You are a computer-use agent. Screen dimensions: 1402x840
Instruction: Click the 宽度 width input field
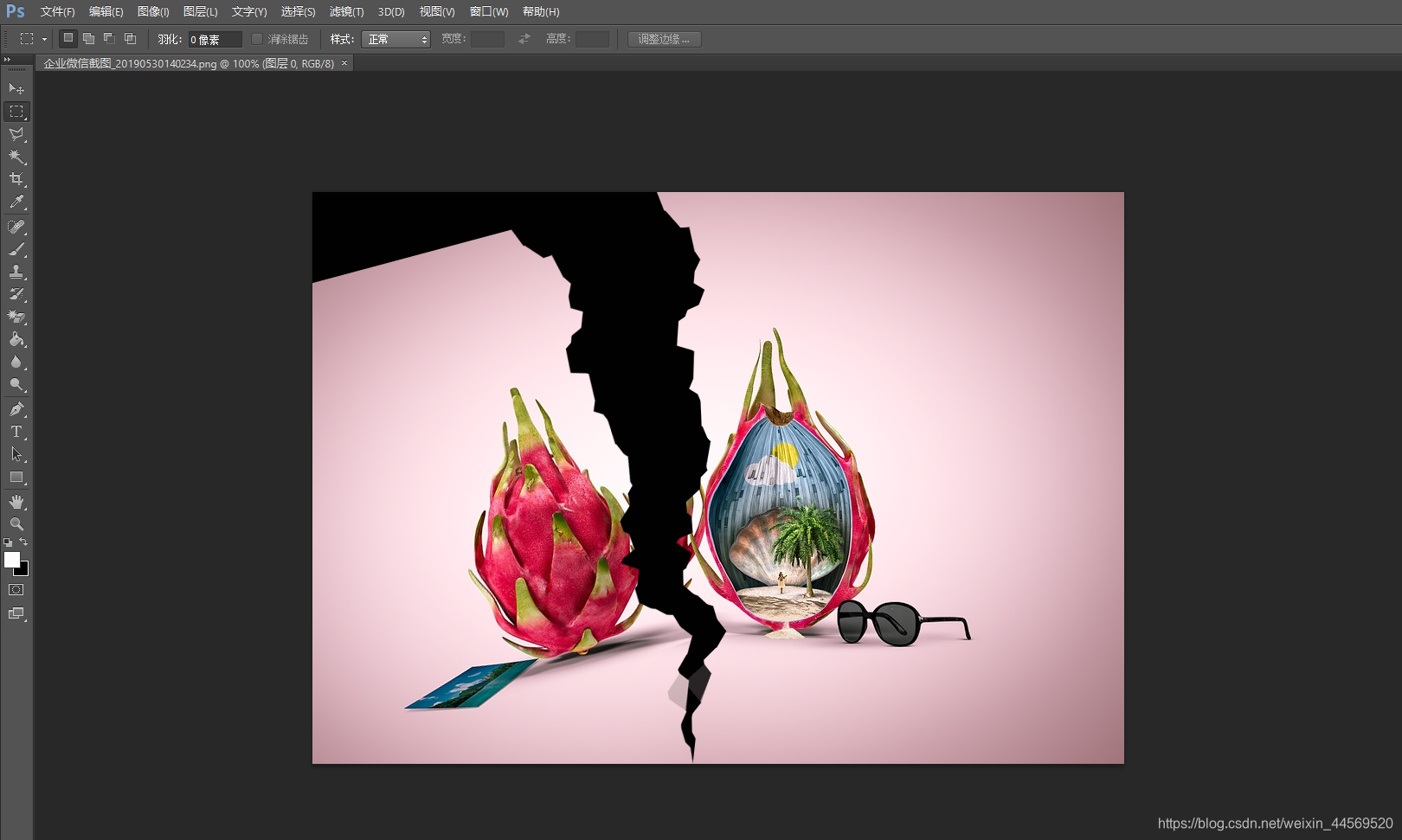click(x=487, y=39)
